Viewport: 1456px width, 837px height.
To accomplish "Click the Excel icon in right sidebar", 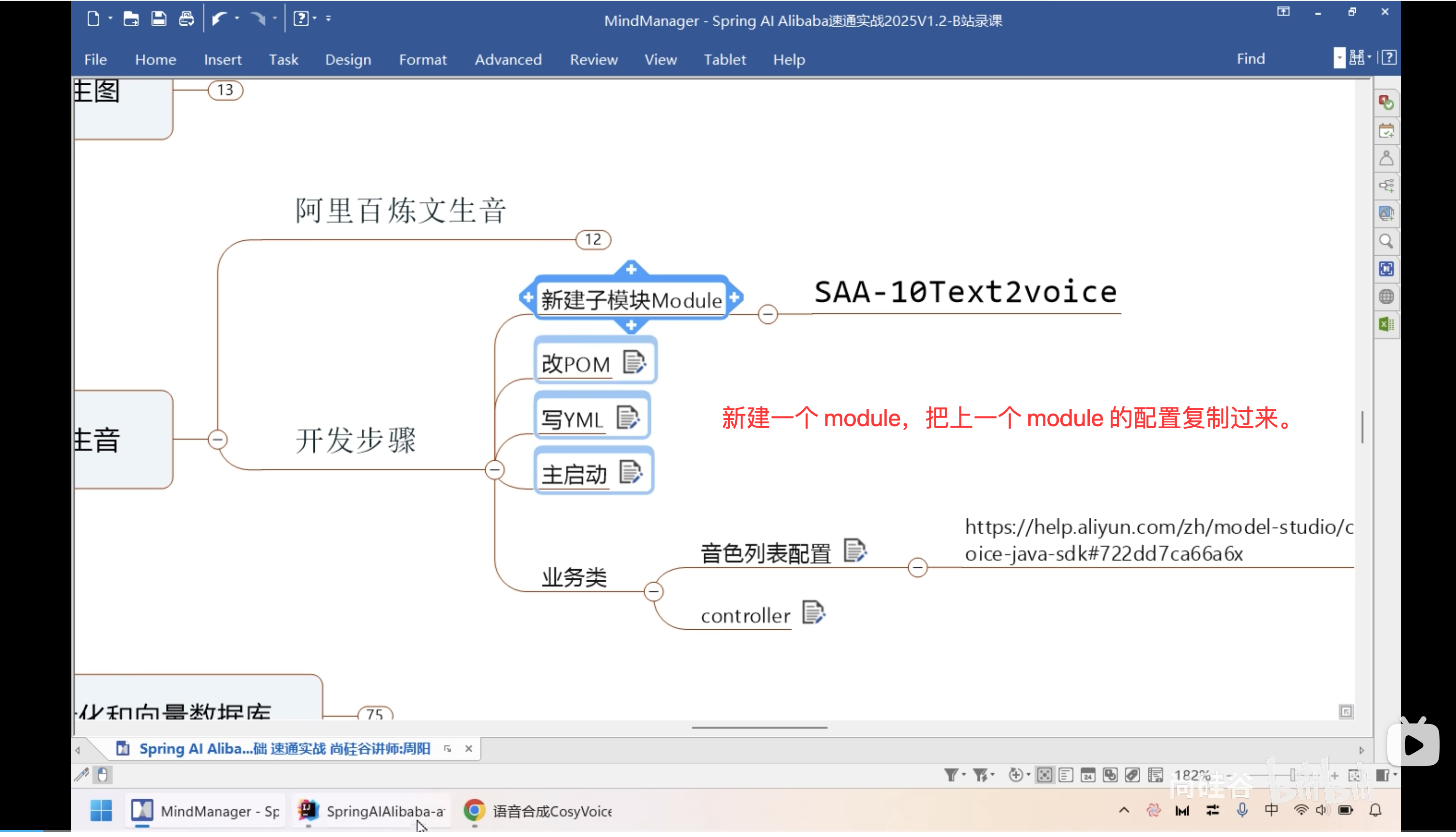I will click(1386, 325).
